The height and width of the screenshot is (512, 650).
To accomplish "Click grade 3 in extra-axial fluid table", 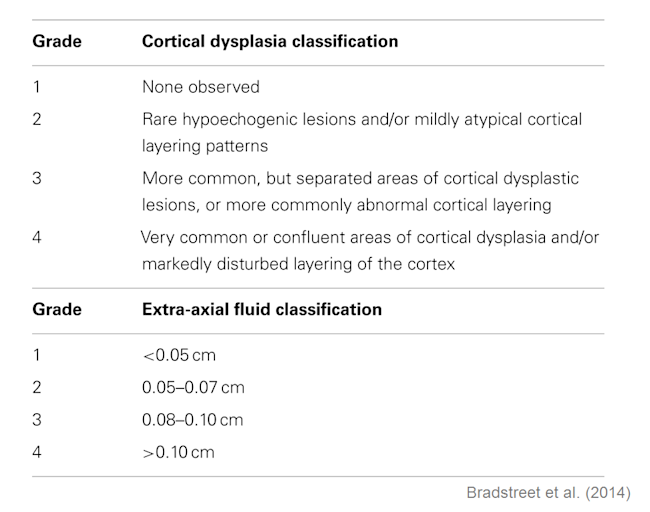I will [37, 420].
